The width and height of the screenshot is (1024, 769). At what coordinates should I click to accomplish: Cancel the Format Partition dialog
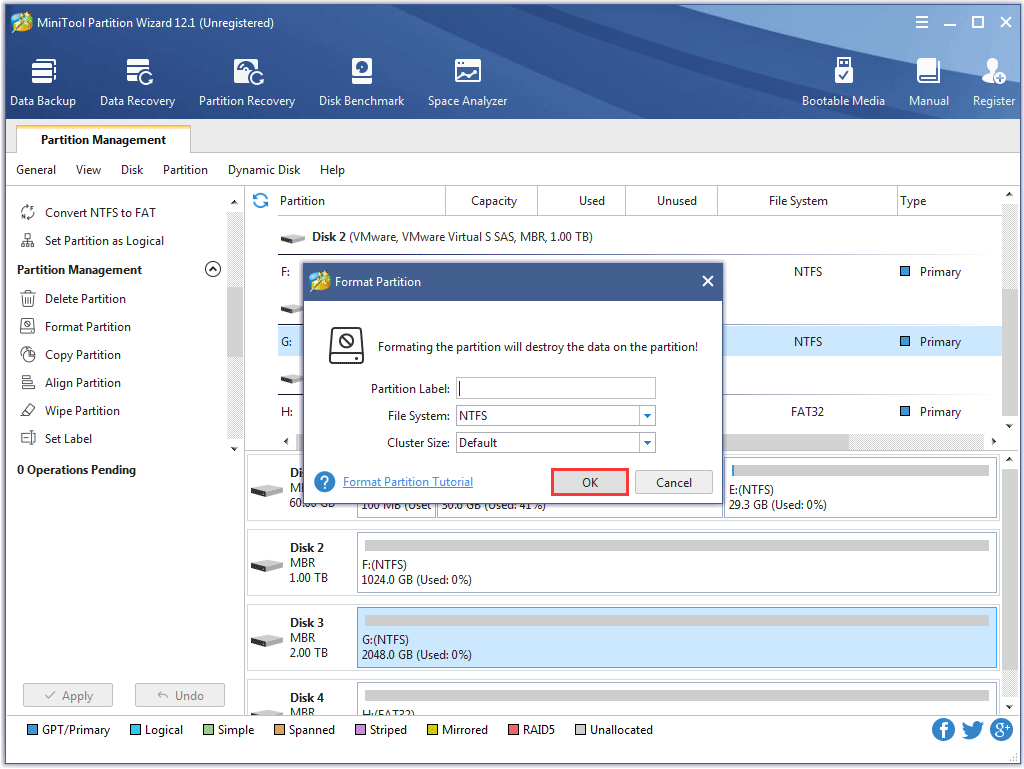tap(673, 482)
